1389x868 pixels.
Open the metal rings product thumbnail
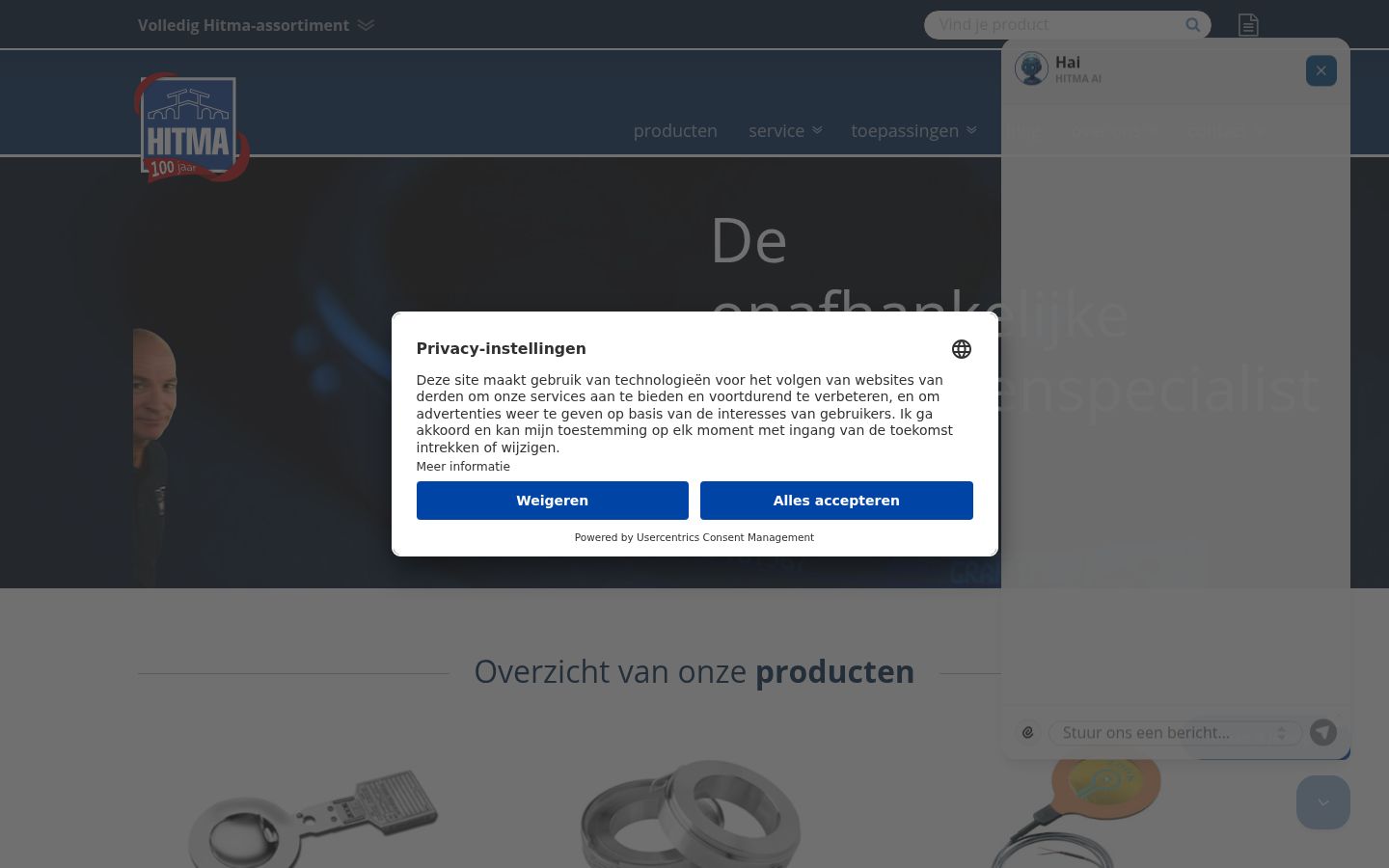692,815
